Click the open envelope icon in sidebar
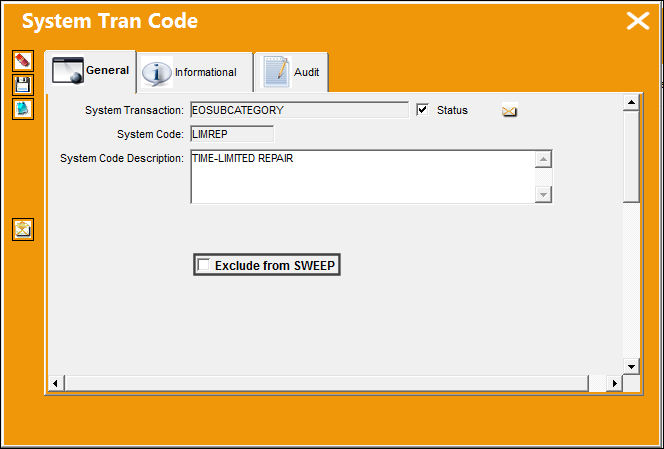This screenshot has height=449, width=664. 23,230
